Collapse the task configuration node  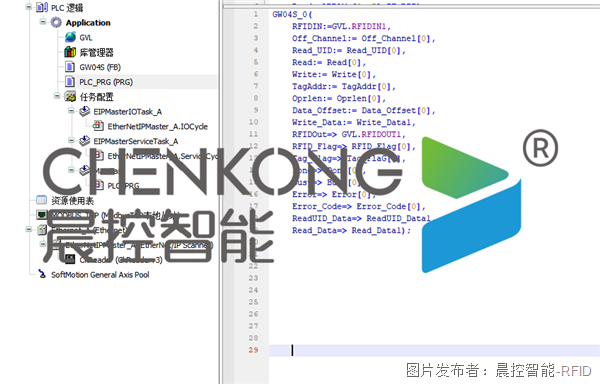[57, 96]
